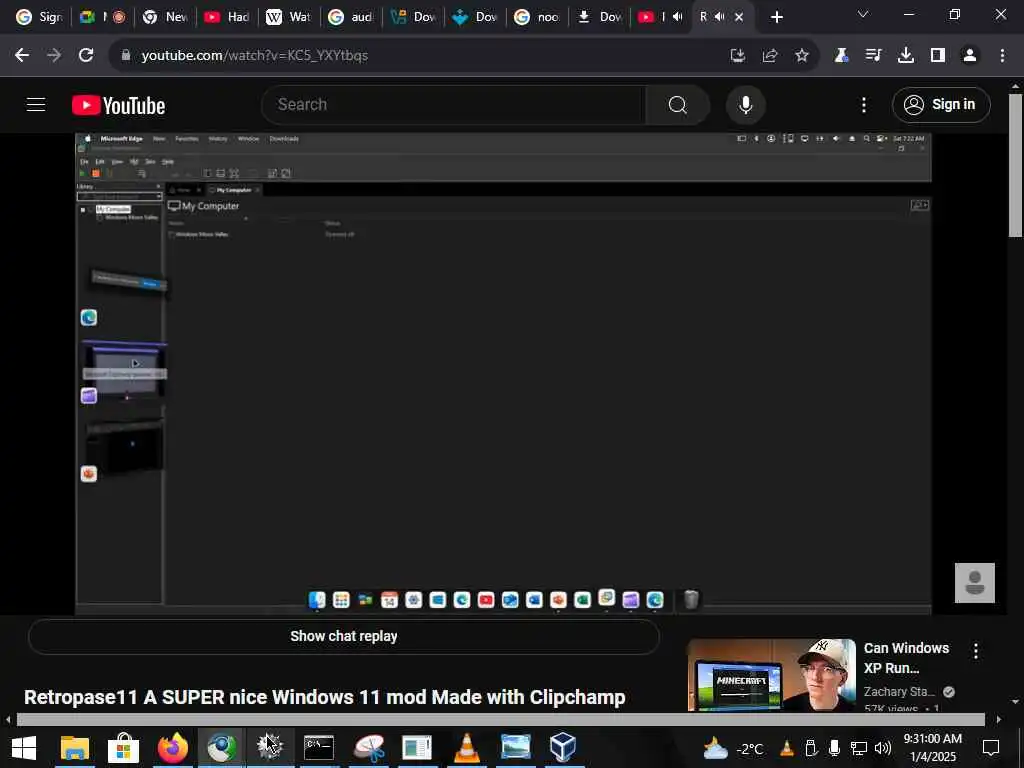This screenshot has height=768, width=1024.
Task: Bookmark this page with the star icon
Action: tap(802, 56)
